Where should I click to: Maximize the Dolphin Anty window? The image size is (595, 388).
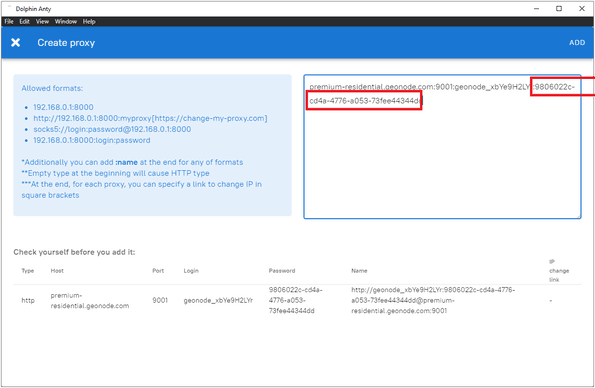[559, 9]
